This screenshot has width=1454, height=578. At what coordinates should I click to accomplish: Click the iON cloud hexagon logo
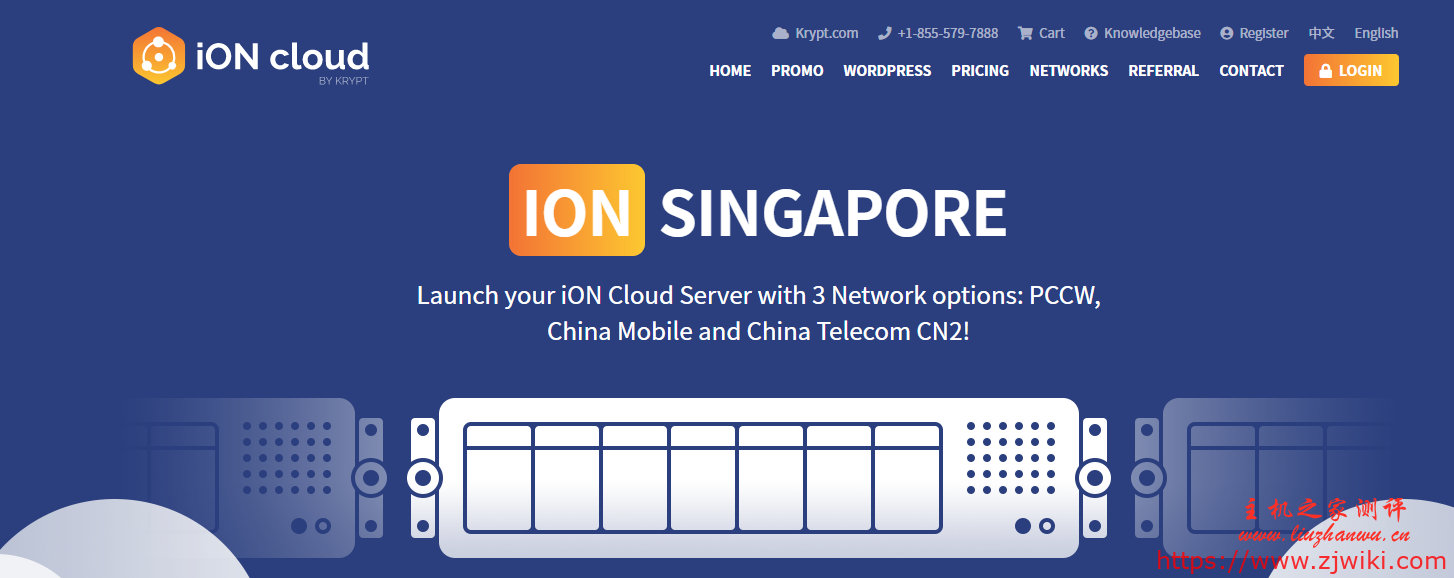tap(159, 56)
